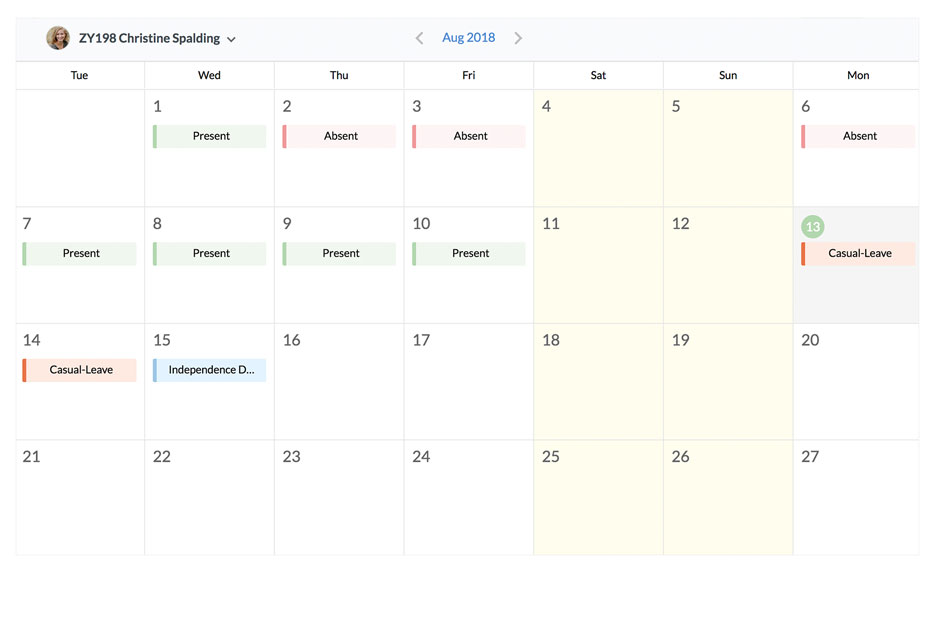The height and width of the screenshot is (625, 940).
Task: Select date 21 in calendar
Action: pyautogui.click(x=80, y=498)
